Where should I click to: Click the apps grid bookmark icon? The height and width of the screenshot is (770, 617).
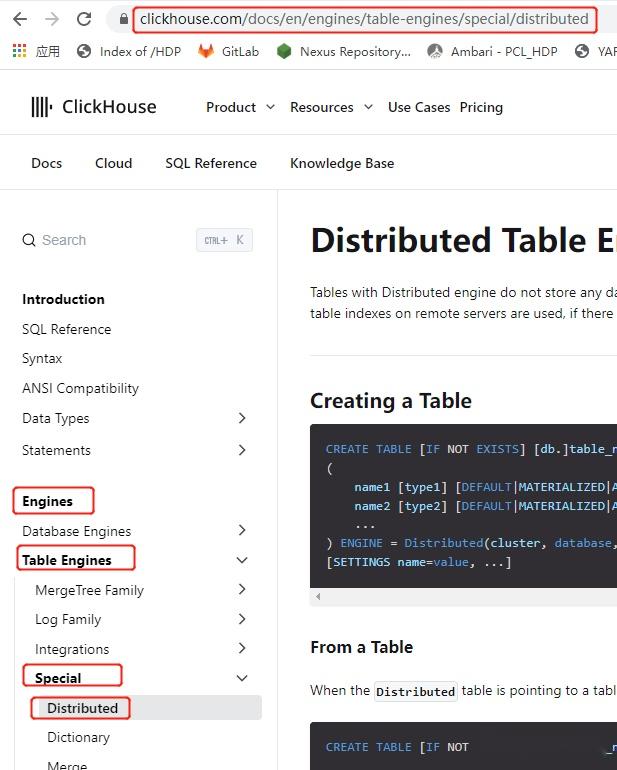tap(20, 51)
